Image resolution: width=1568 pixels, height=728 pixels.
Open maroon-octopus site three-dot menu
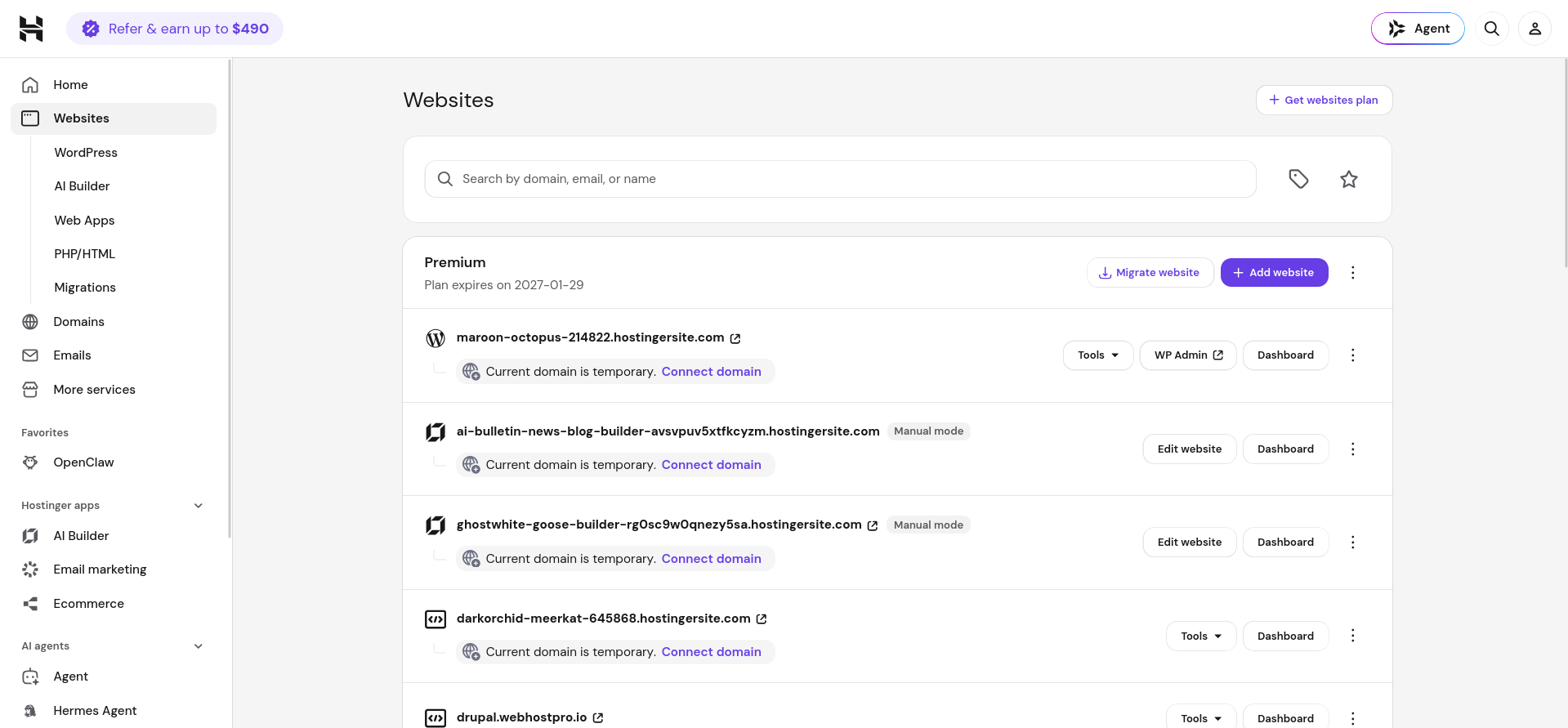tap(1352, 355)
